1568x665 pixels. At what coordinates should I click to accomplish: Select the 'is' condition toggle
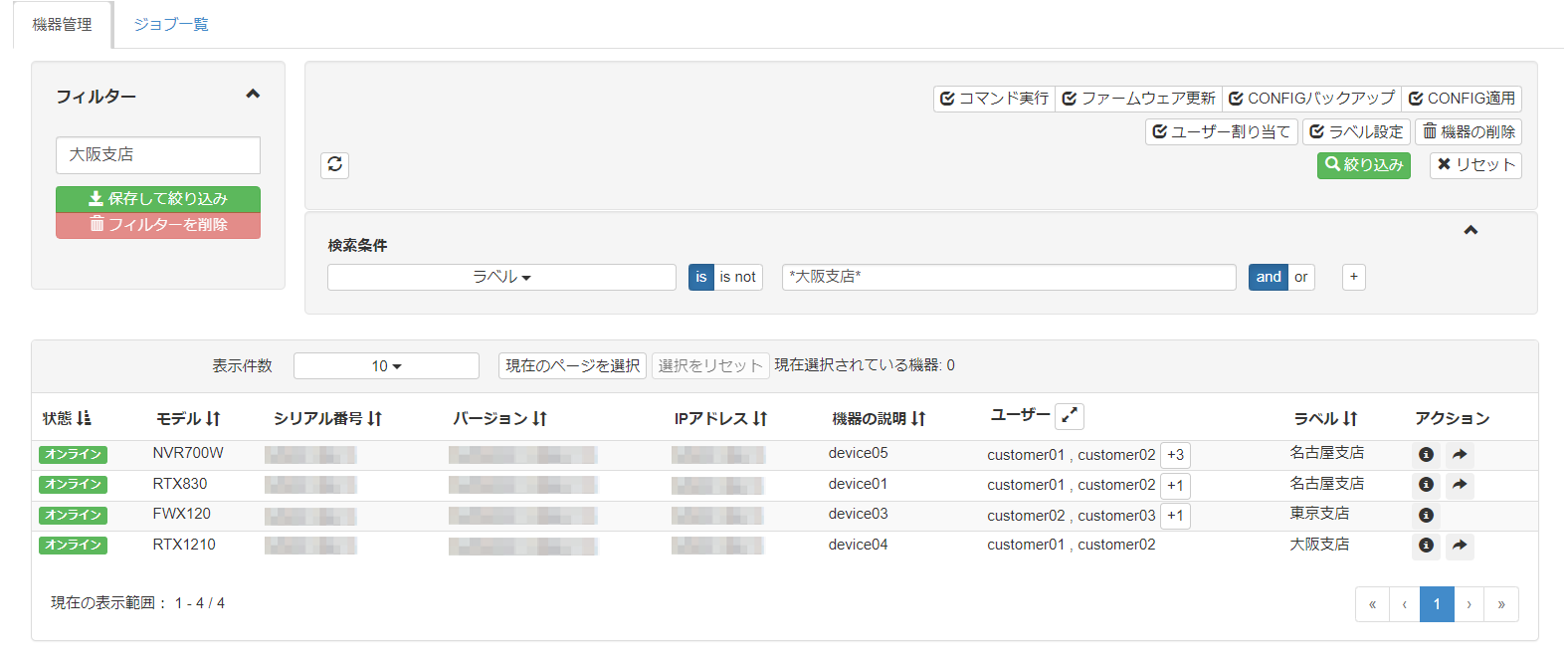(x=701, y=277)
